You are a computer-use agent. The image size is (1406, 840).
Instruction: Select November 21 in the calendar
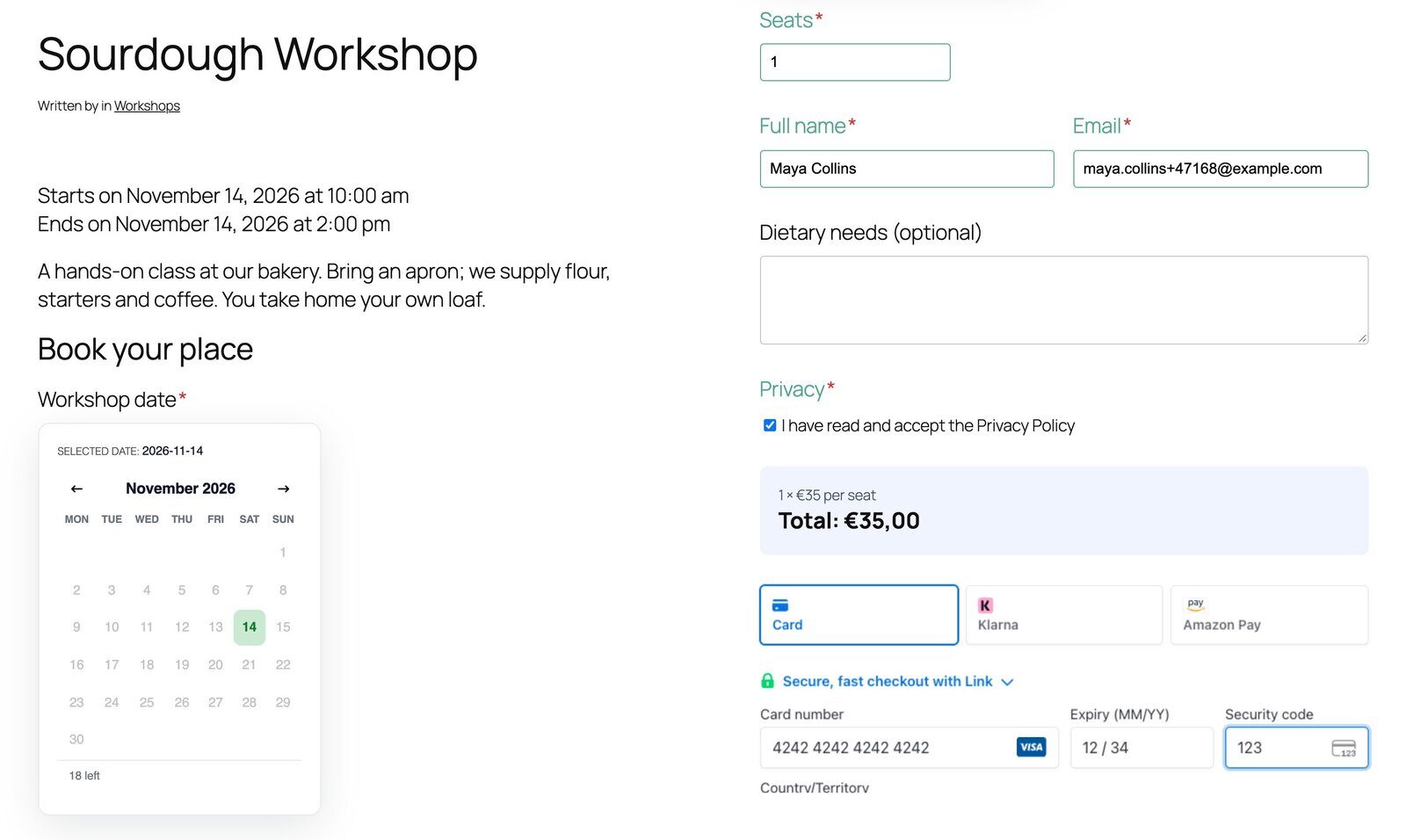pos(249,665)
